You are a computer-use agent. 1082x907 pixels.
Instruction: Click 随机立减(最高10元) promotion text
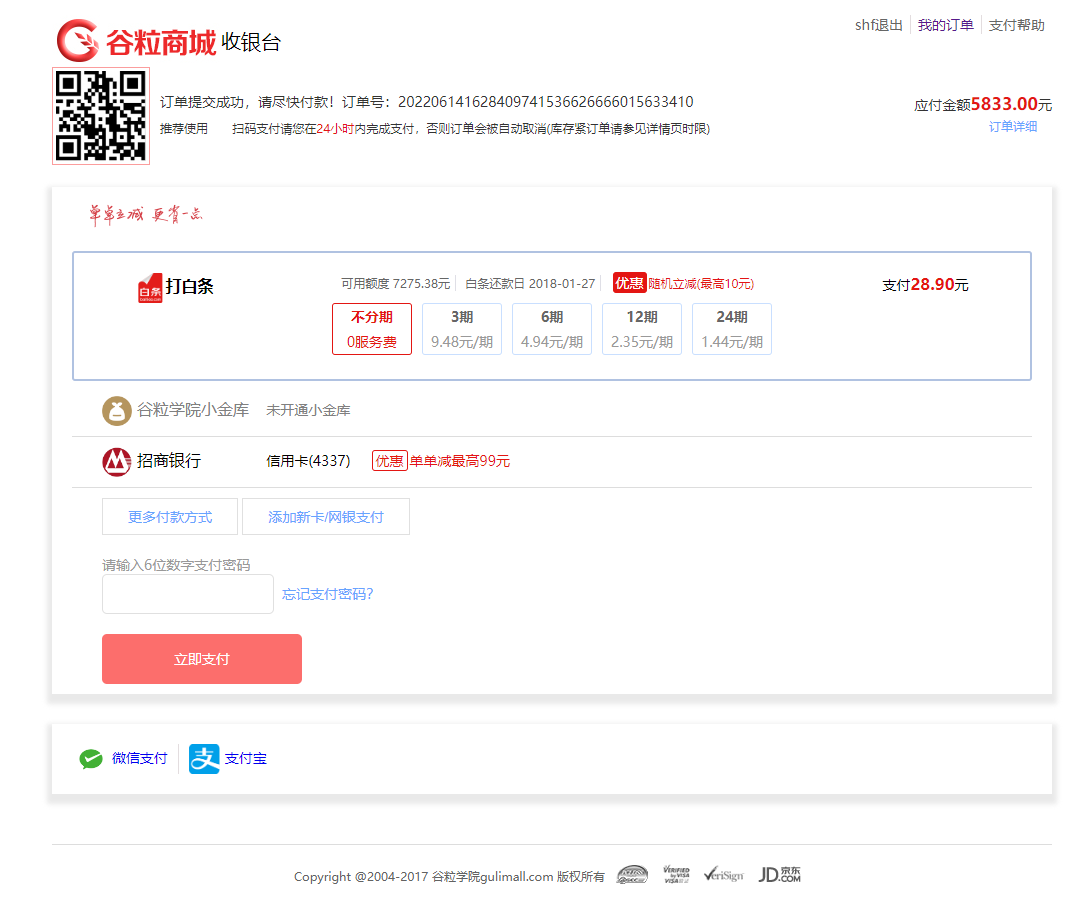(x=701, y=284)
